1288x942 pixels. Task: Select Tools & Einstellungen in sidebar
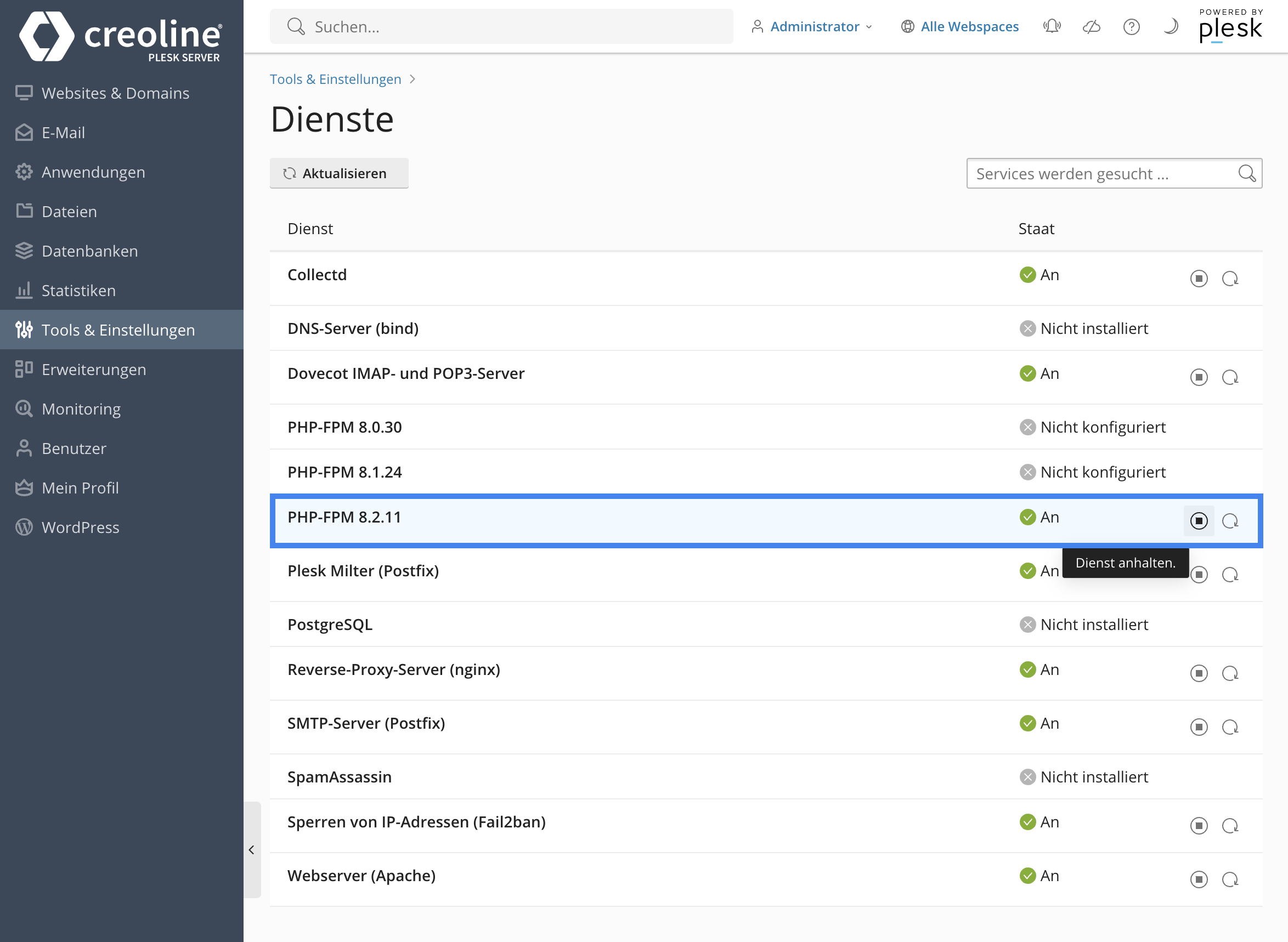coord(121,330)
